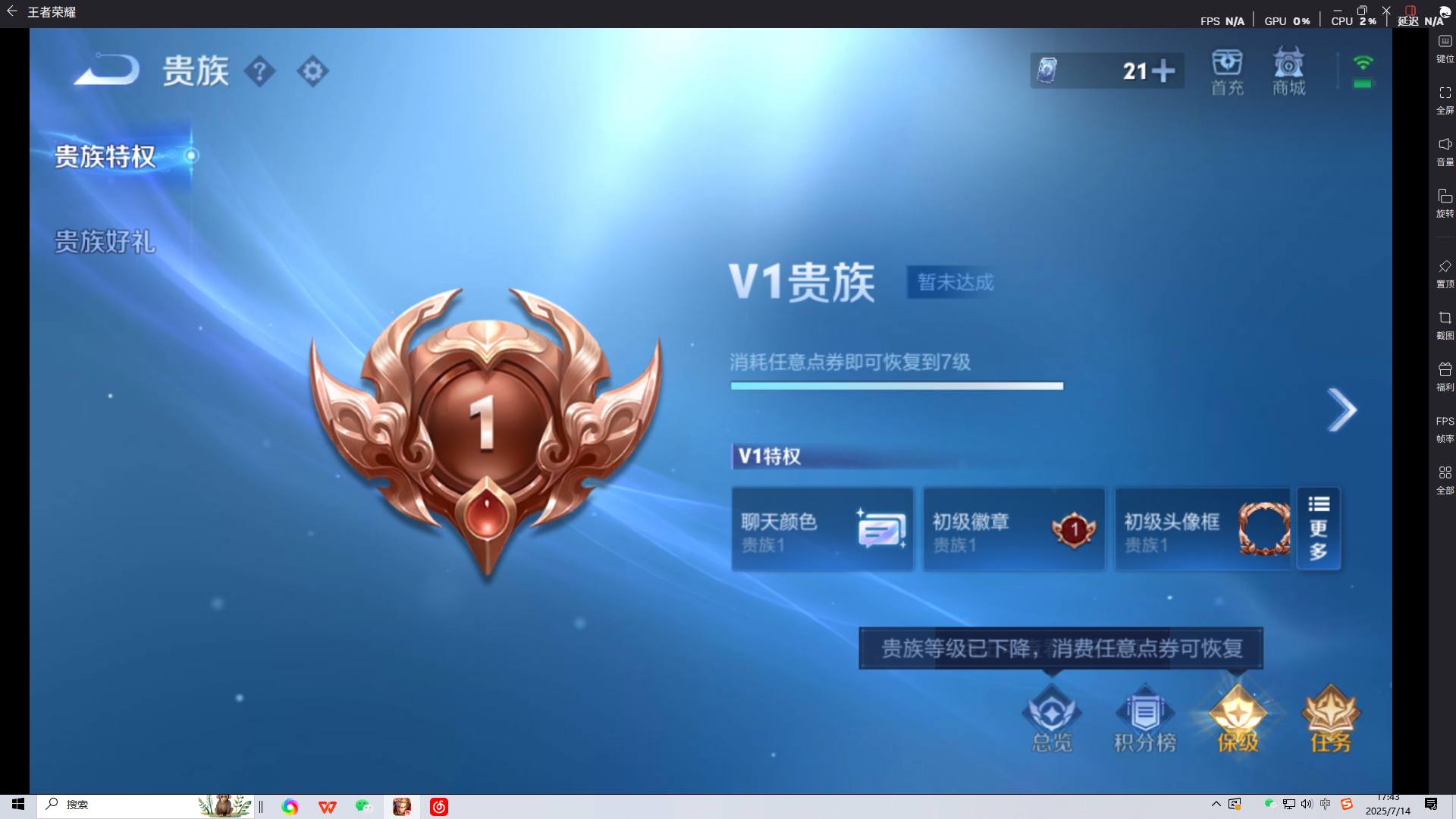Expand 更多 to show more V1 privileges
Viewport: 1456px width, 819px height.
click(x=1318, y=529)
